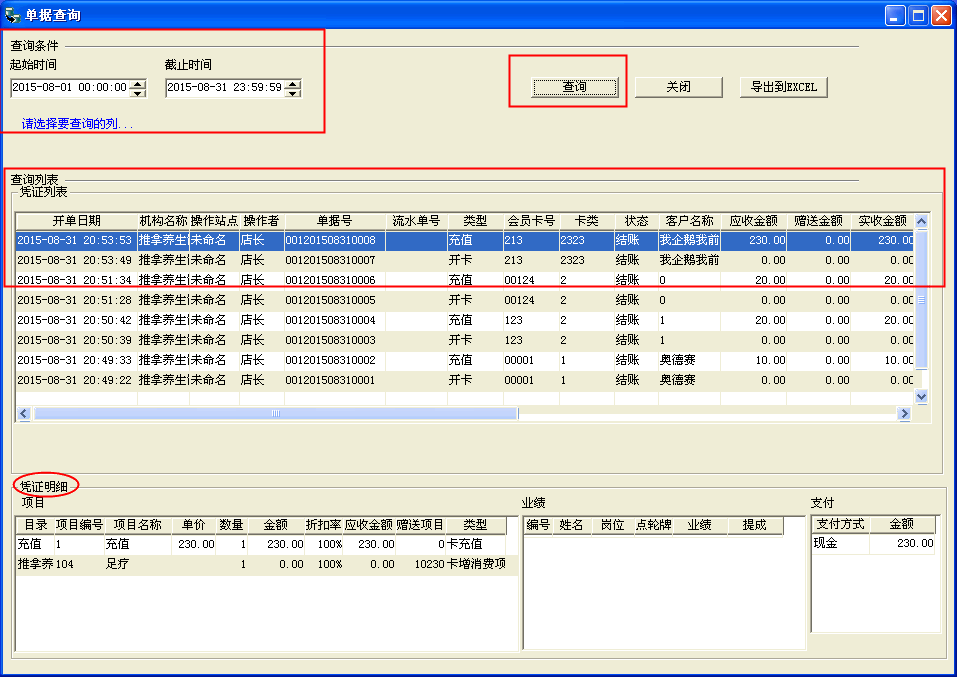
Task: Click voucher list scroll up arrow
Action: click(922, 221)
